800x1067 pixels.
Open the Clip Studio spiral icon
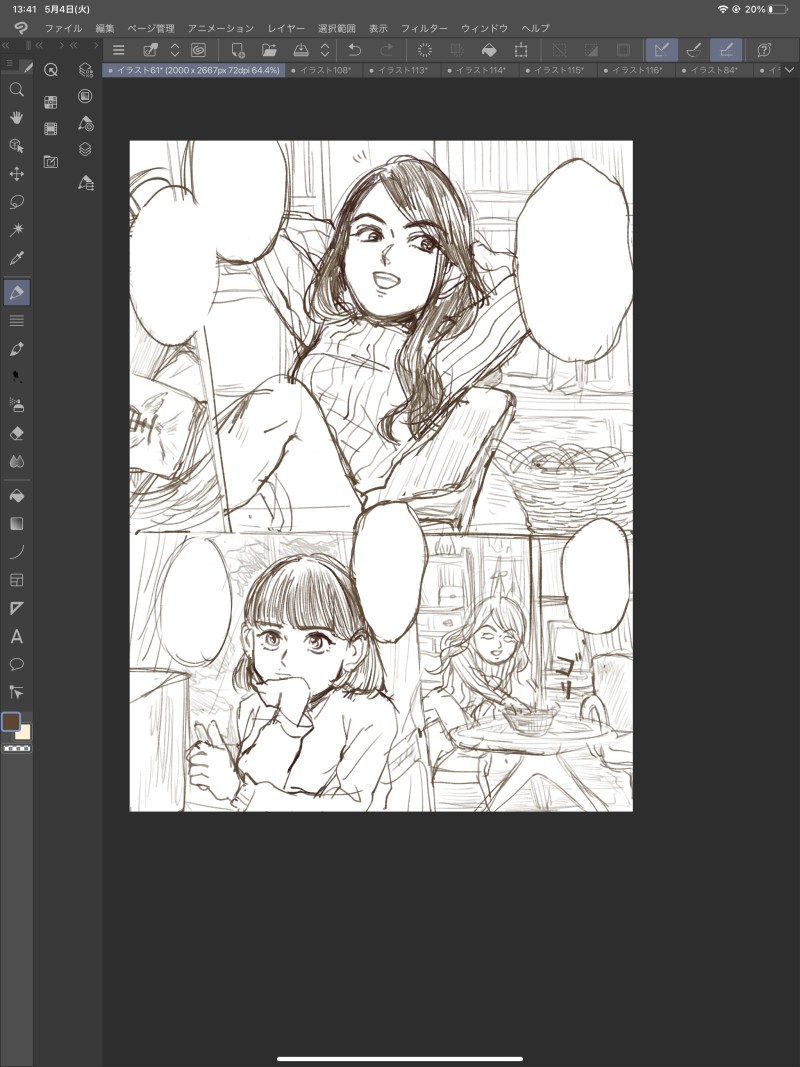pos(199,50)
